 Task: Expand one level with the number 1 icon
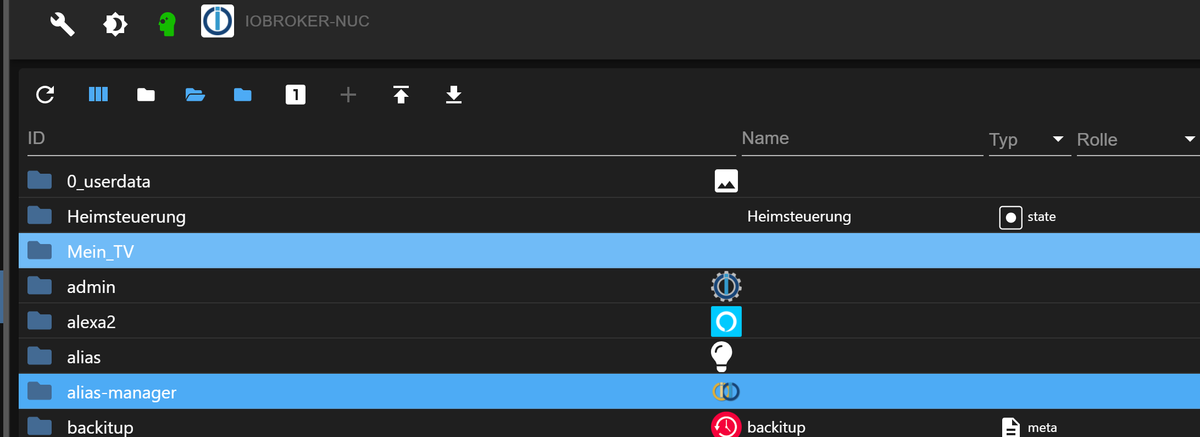295,95
